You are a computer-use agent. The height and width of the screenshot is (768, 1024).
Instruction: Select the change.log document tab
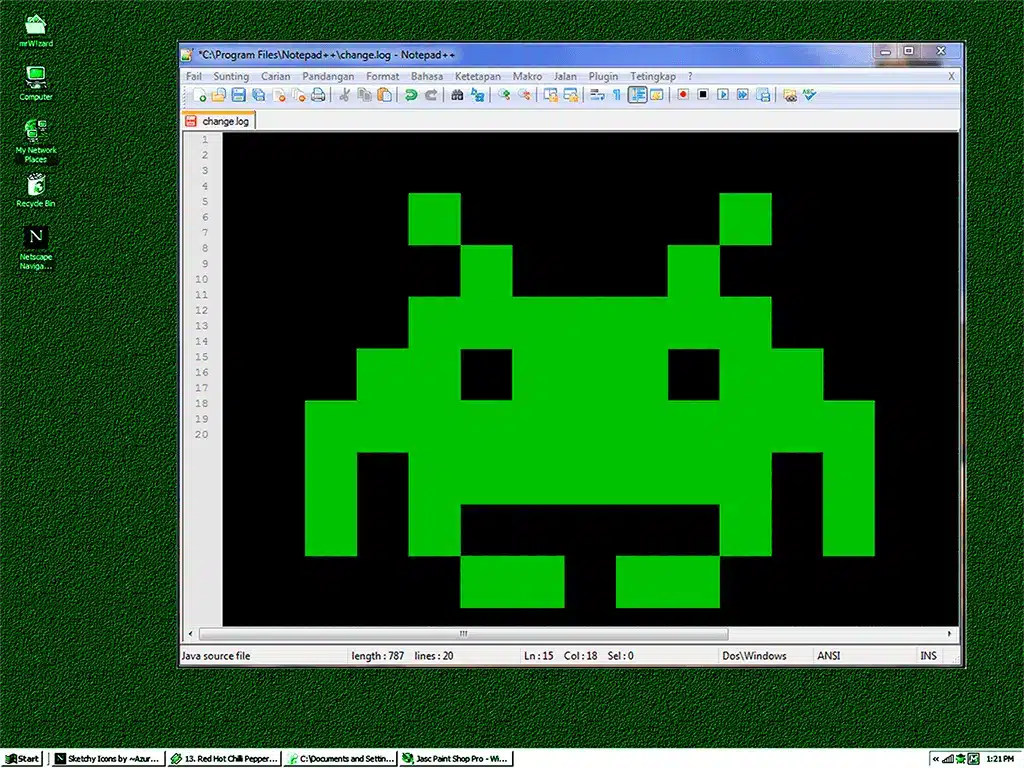219,121
